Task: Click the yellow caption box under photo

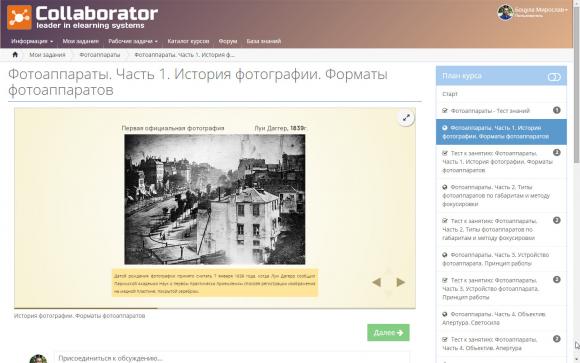Action: pyautogui.click(x=215, y=283)
